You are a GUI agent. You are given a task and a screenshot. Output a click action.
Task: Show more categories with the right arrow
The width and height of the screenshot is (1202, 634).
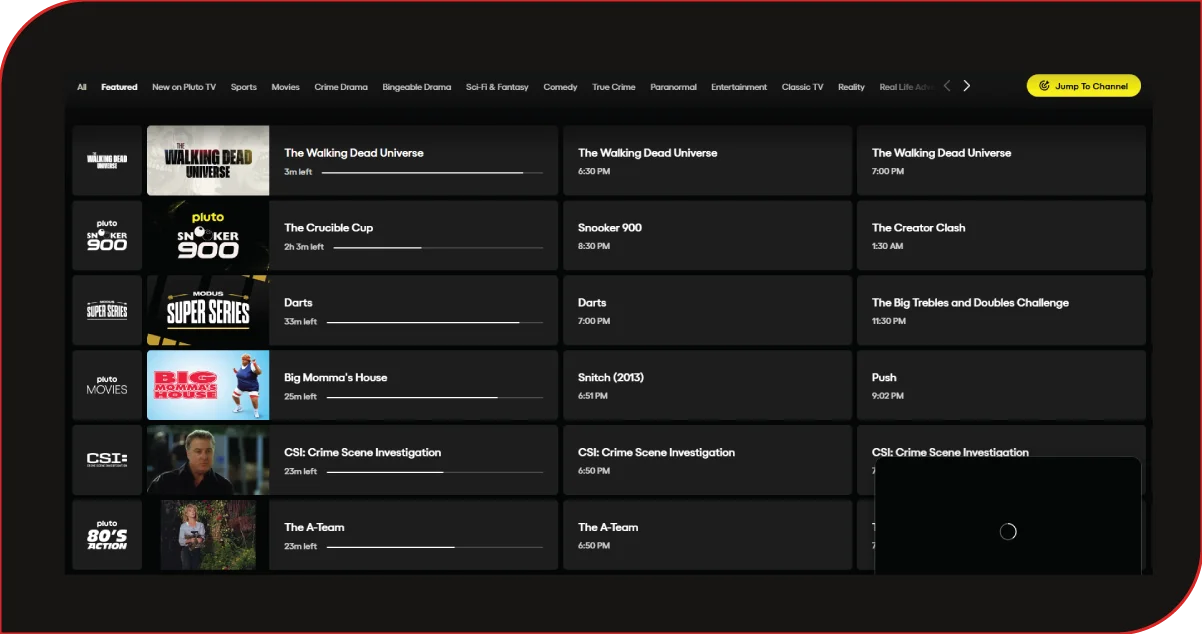[966, 86]
